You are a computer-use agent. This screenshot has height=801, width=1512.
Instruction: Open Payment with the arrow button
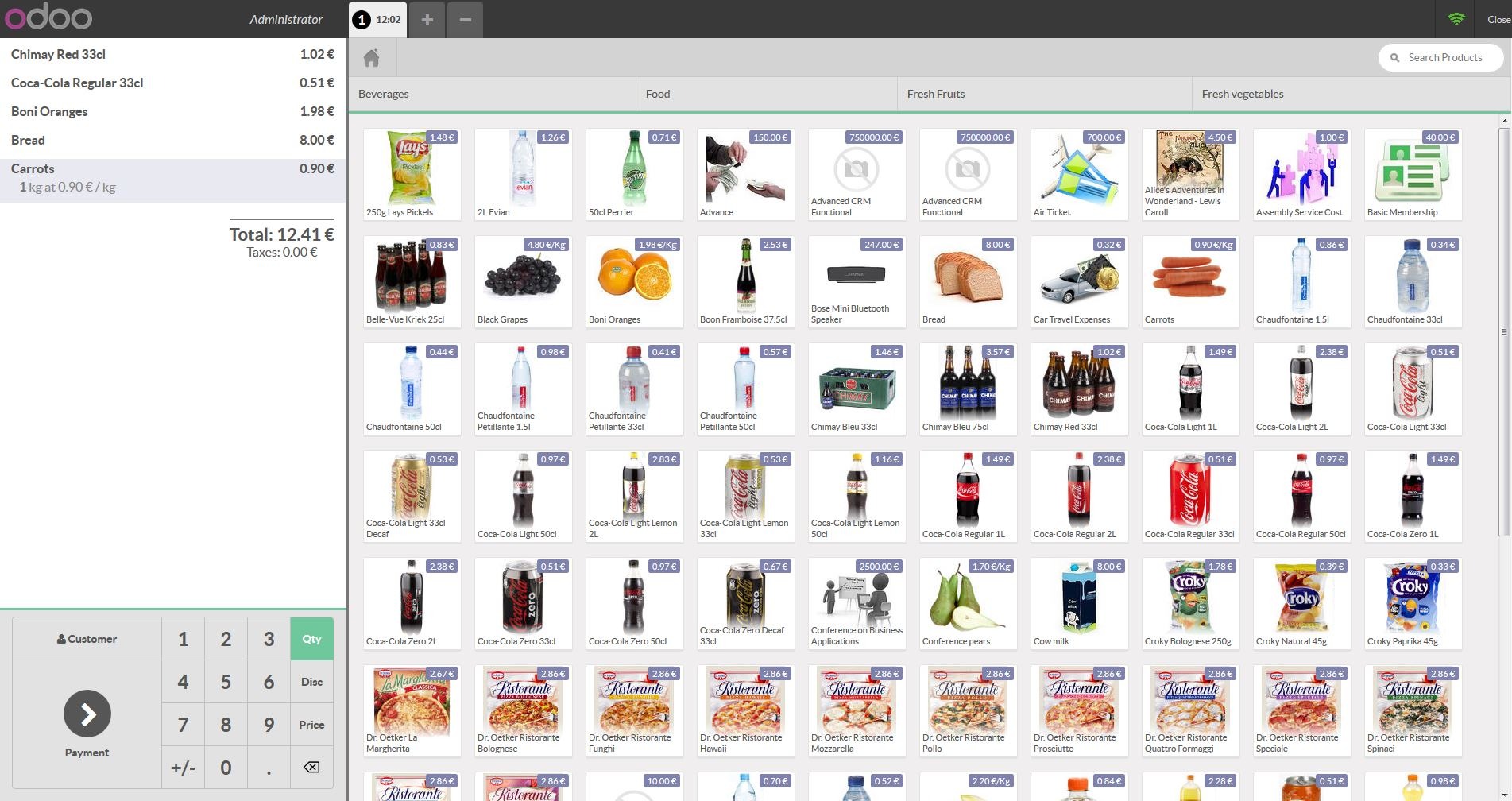coord(87,714)
